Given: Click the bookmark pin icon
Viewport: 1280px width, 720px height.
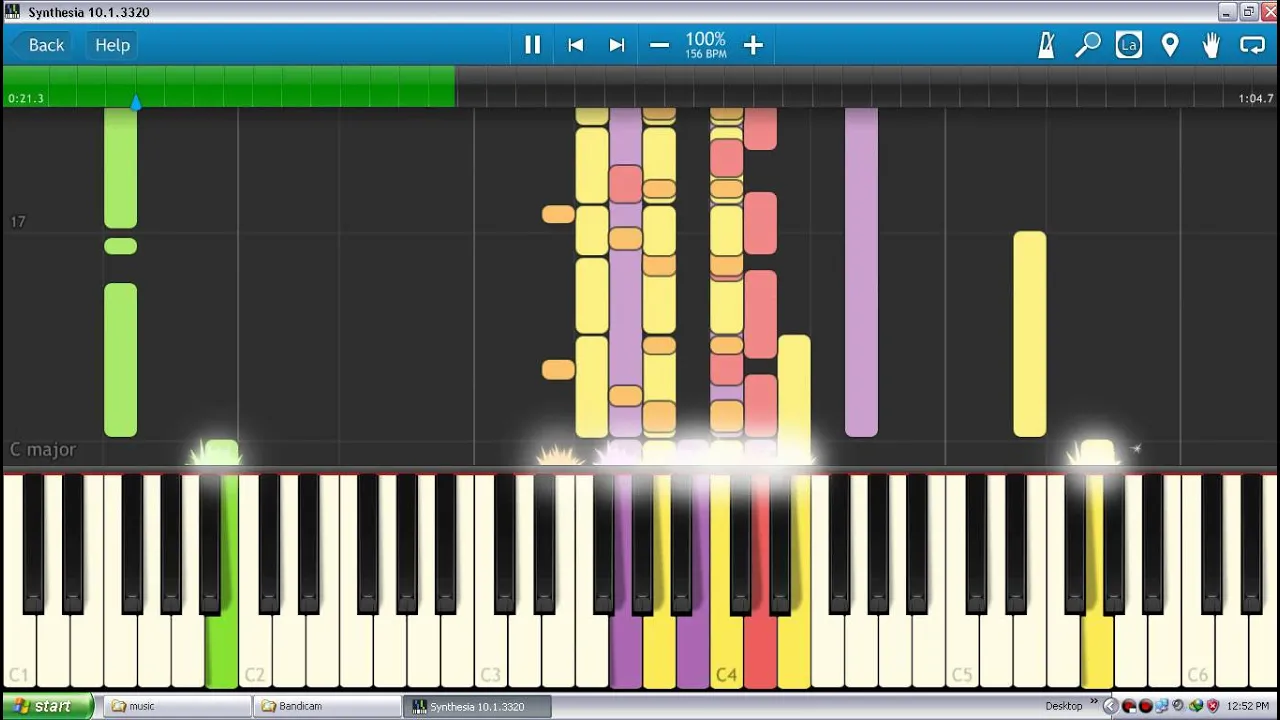Looking at the screenshot, I should pos(1170,45).
